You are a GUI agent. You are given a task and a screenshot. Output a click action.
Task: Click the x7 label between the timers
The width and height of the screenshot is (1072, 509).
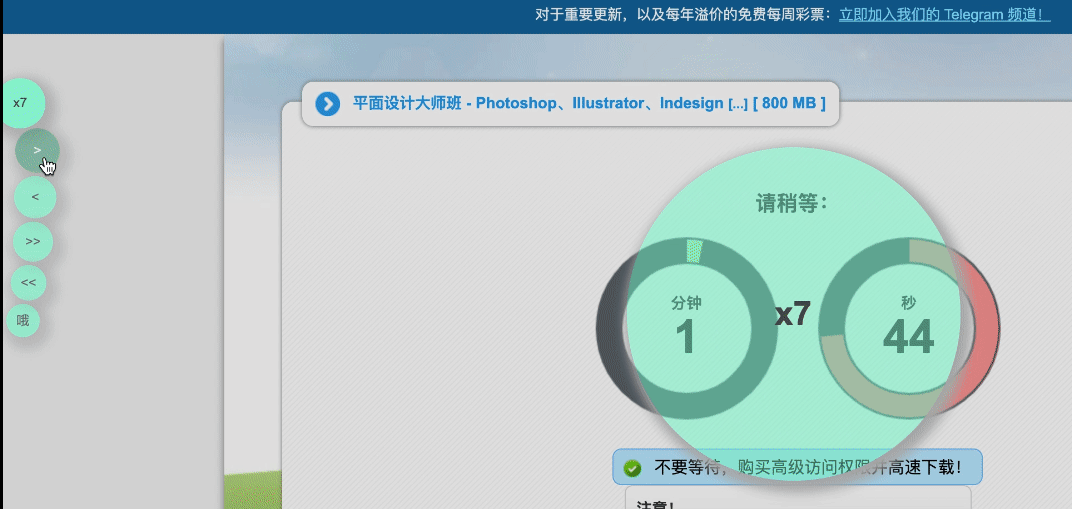click(x=793, y=314)
